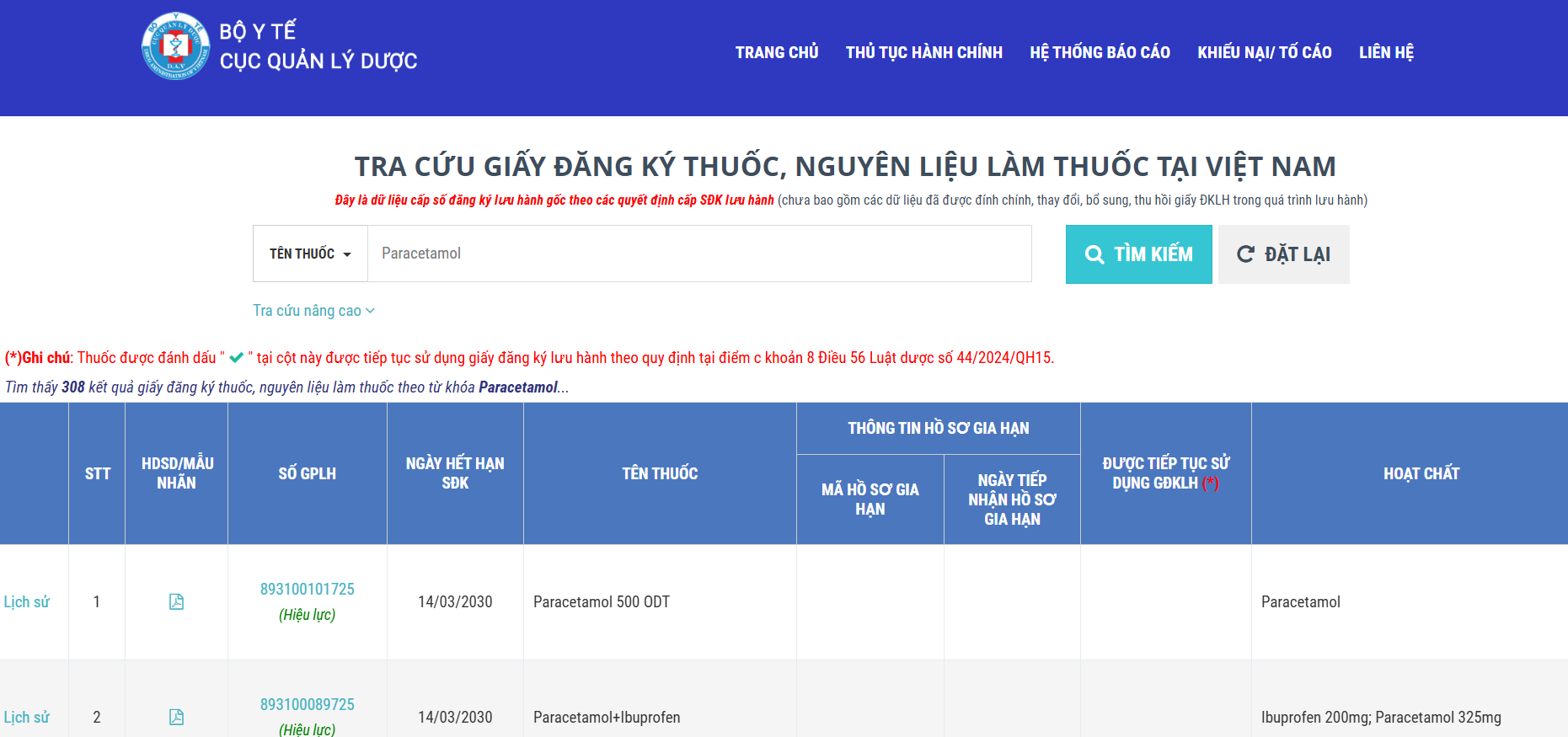Expand Tra cứu nâng cao advanced search
The height and width of the screenshot is (737, 1568).
pyautogui.click(x=313, y=311)
